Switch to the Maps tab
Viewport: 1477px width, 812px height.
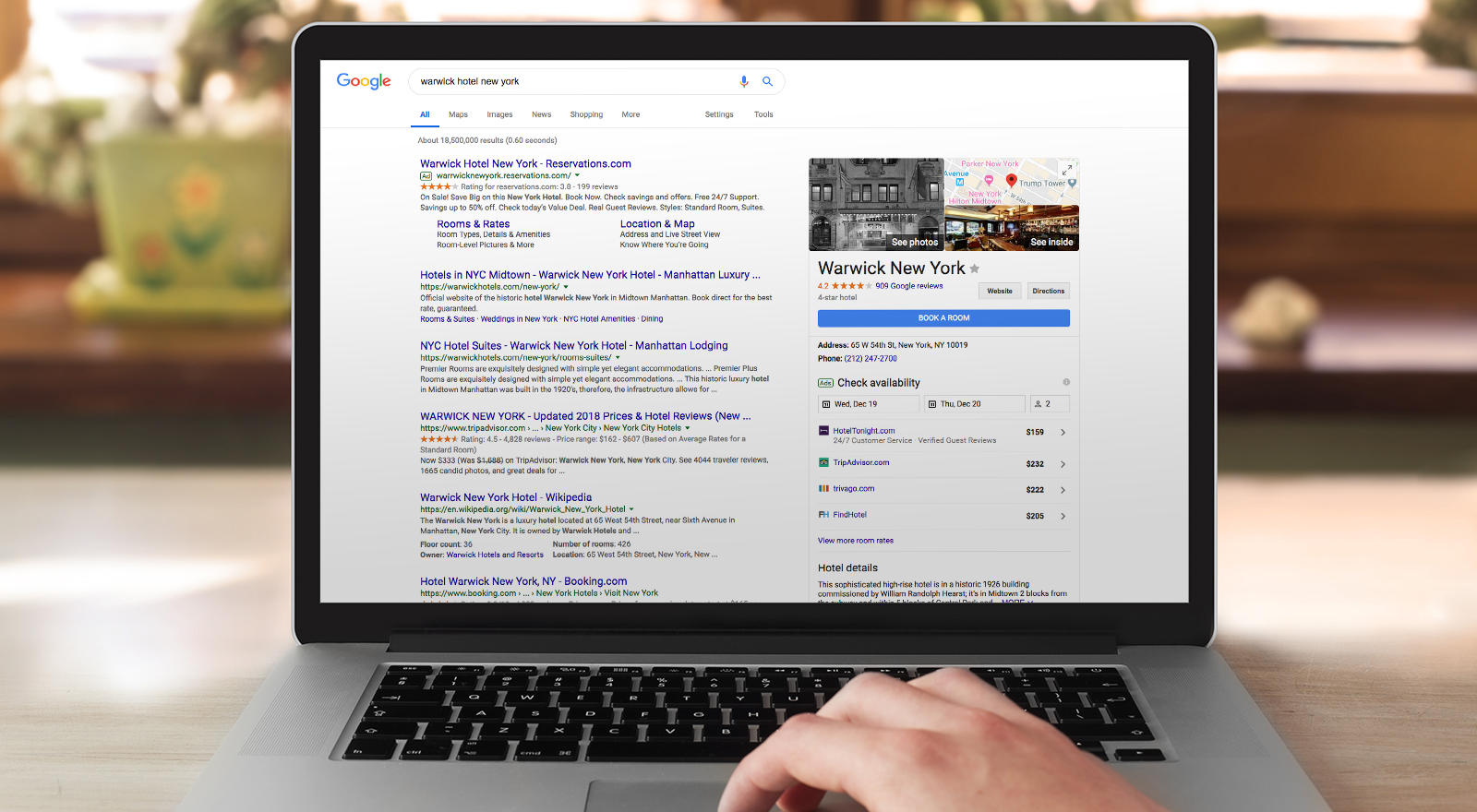click(x=458, y=114)
